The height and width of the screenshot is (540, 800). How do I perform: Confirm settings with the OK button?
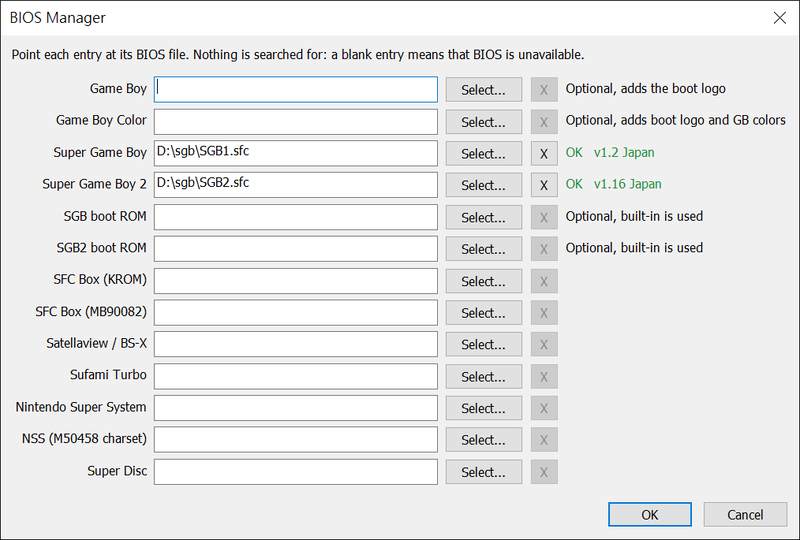coord(650,514)
